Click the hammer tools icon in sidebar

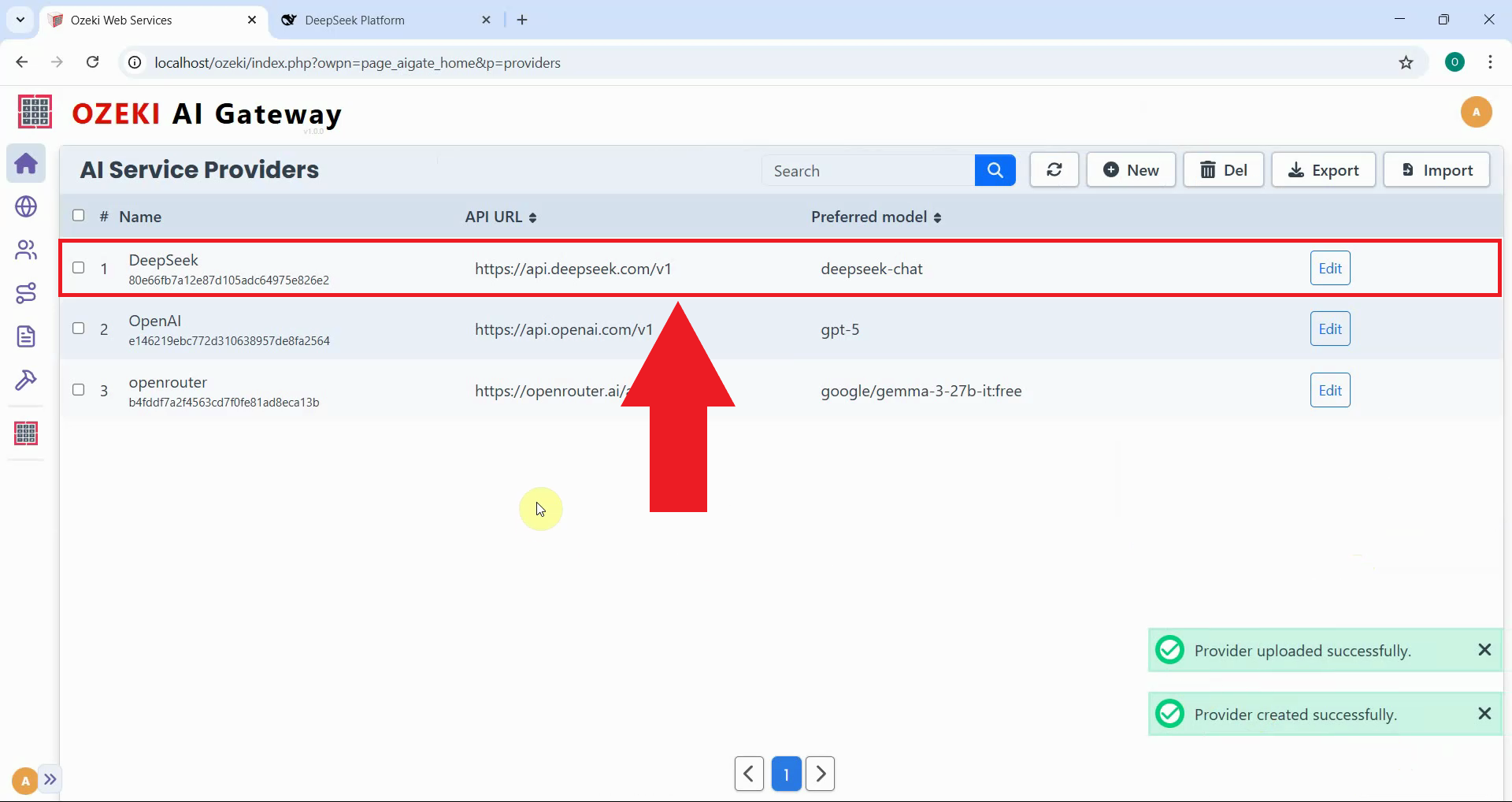(26, 381)
